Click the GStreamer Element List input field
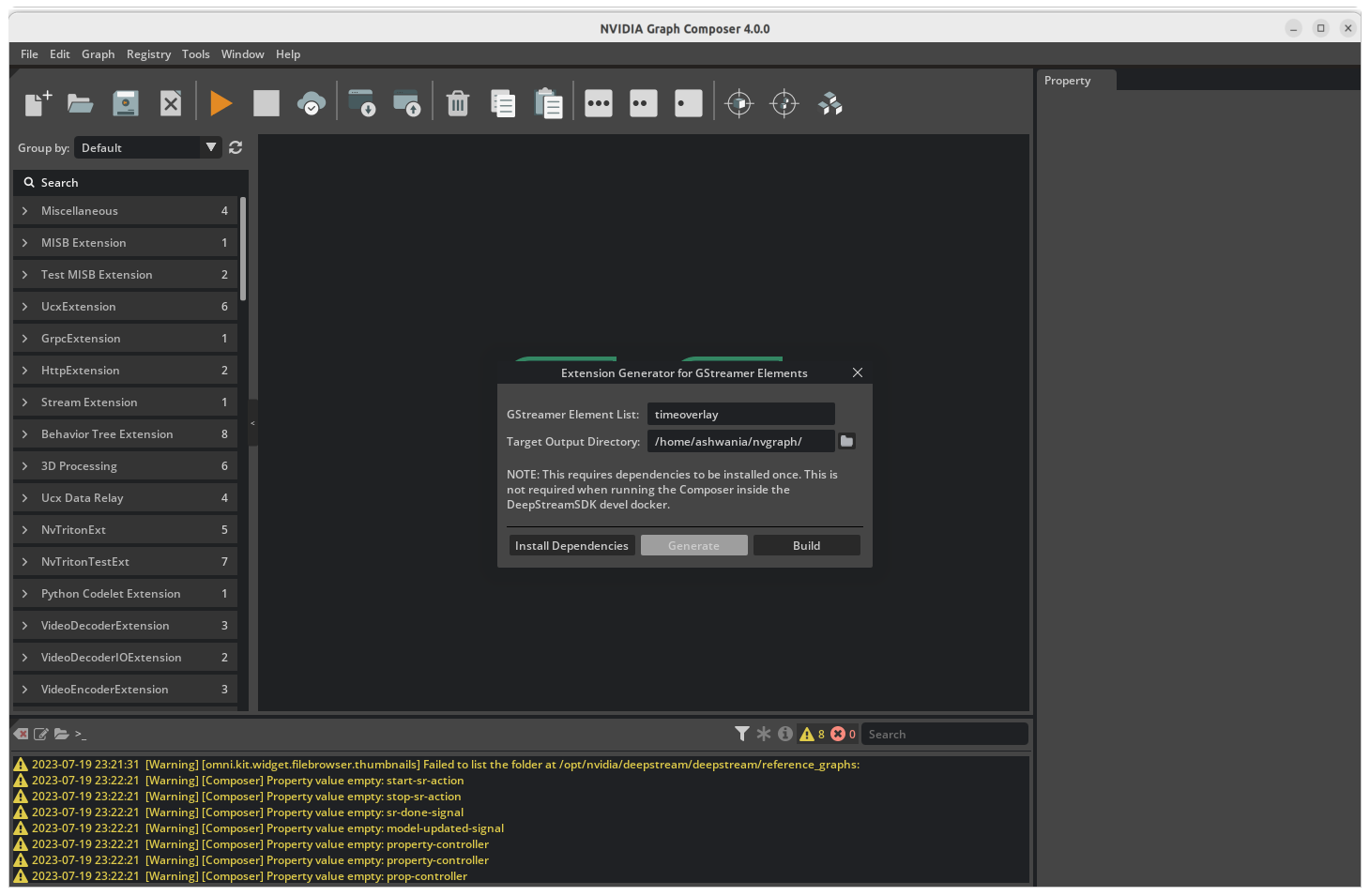The image size is (1370, 896). (741, 414)
